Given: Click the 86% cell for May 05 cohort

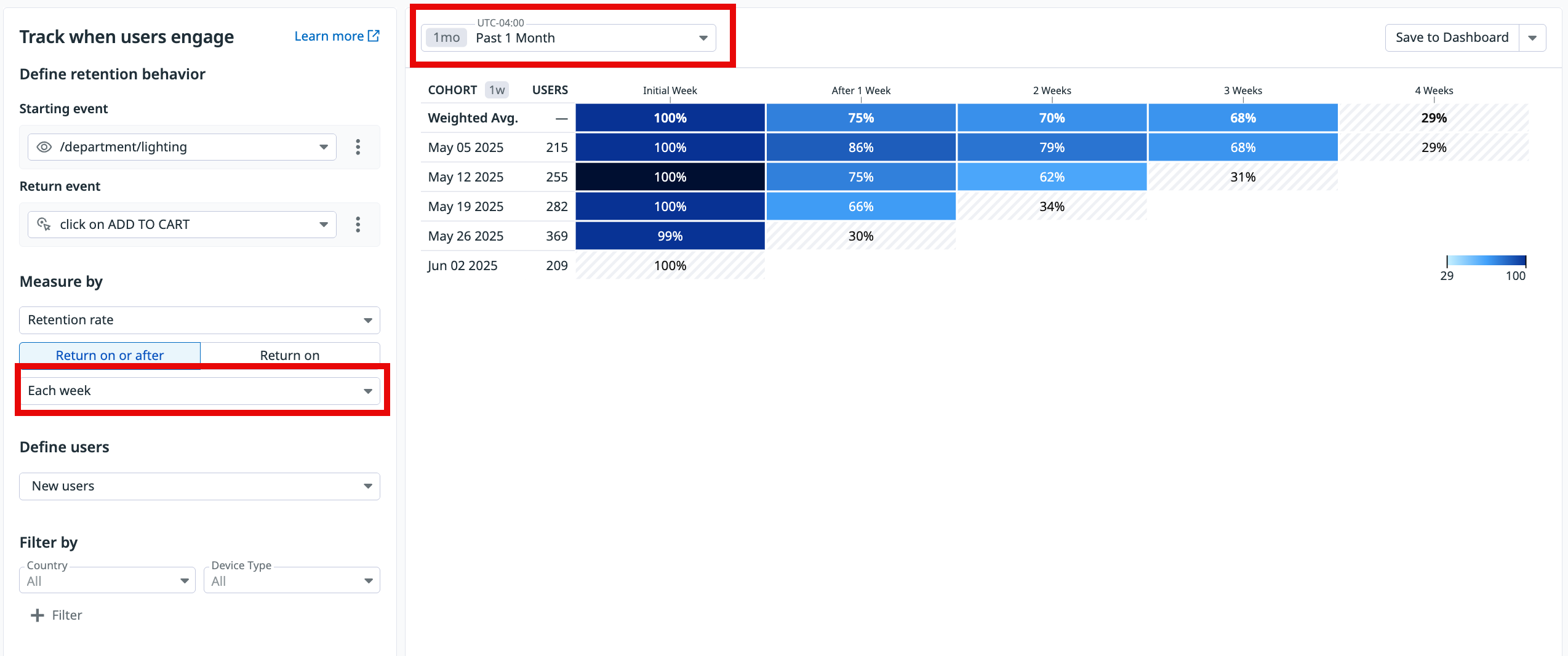Looking at the screenshot, I should 860,148.
